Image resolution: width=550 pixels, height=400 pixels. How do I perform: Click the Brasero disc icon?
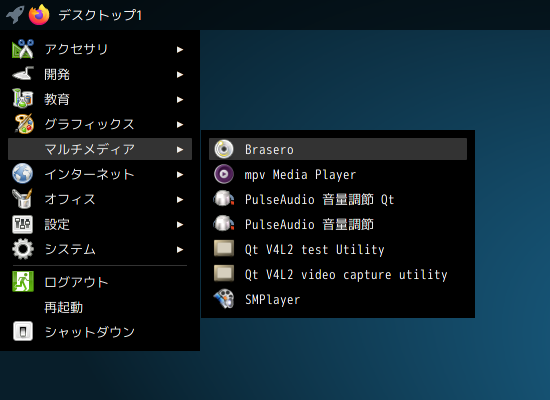point(224,149)
